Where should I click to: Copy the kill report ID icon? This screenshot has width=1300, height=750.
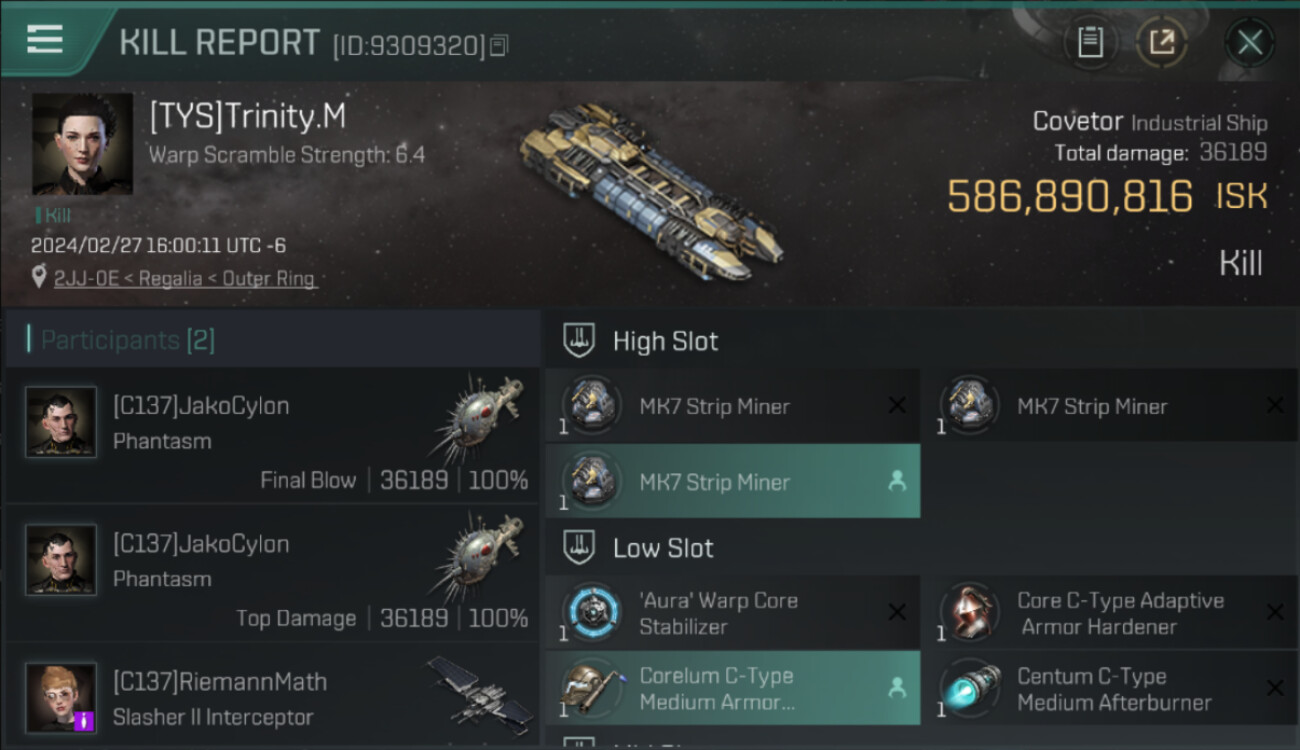(499, 45)
